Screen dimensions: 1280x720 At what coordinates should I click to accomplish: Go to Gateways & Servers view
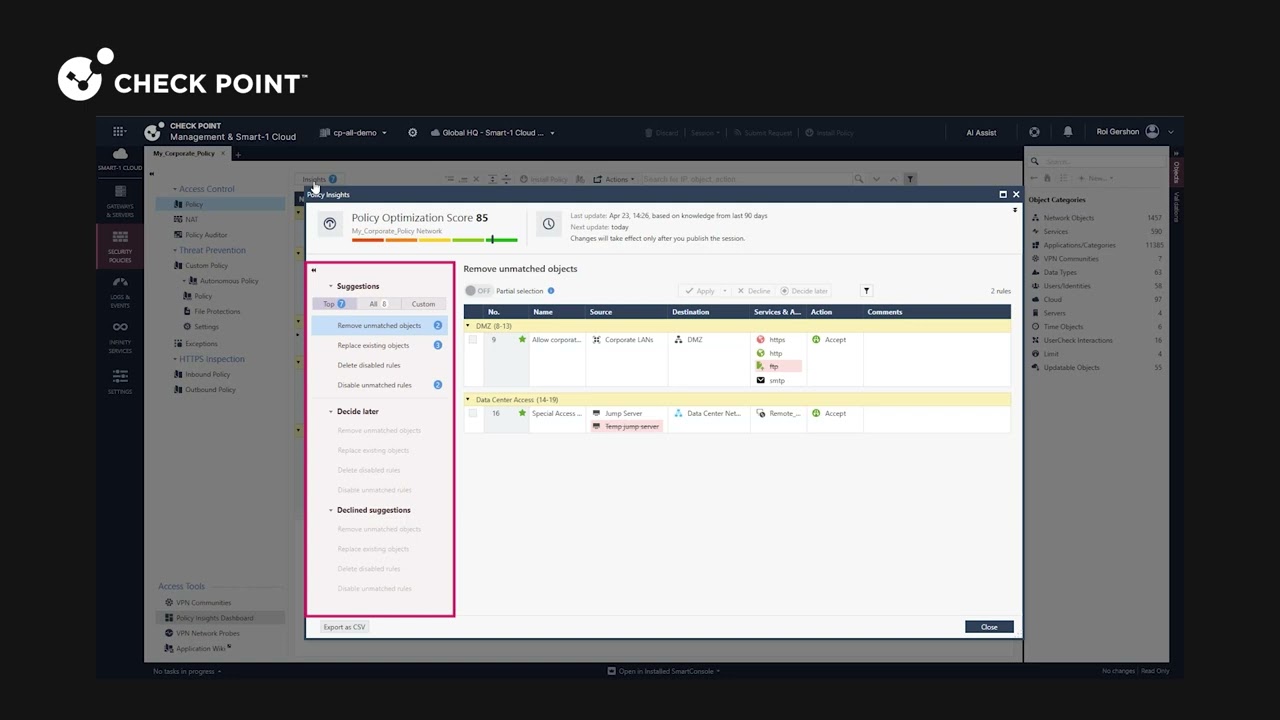point(120,201)
